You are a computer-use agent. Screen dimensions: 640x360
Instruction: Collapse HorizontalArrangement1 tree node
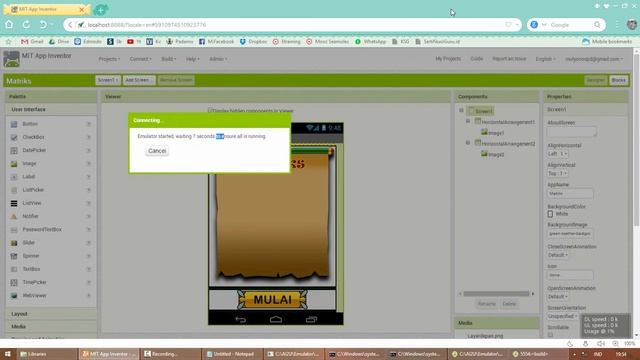pyautogui.click(x=468, y=121)
